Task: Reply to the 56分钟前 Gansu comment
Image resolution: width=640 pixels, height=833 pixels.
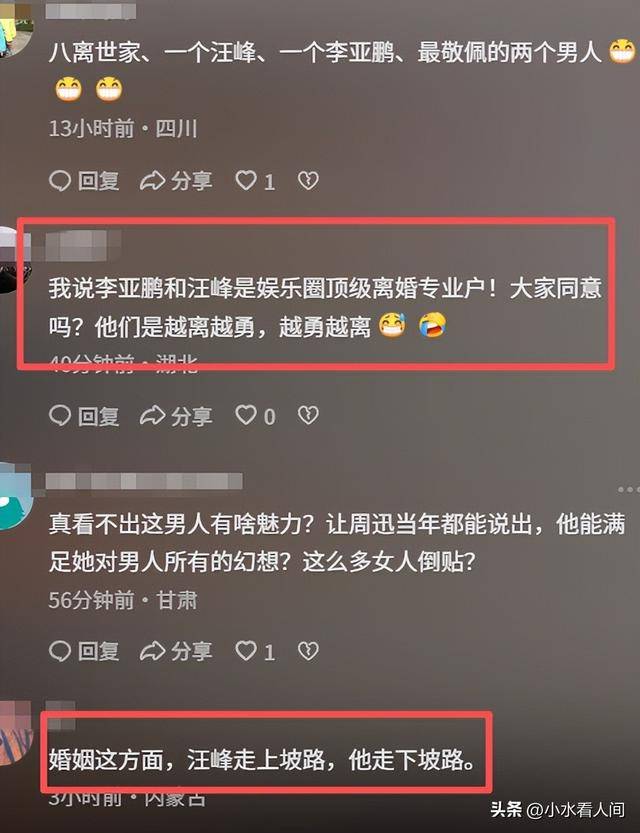Action: point(84,651)
